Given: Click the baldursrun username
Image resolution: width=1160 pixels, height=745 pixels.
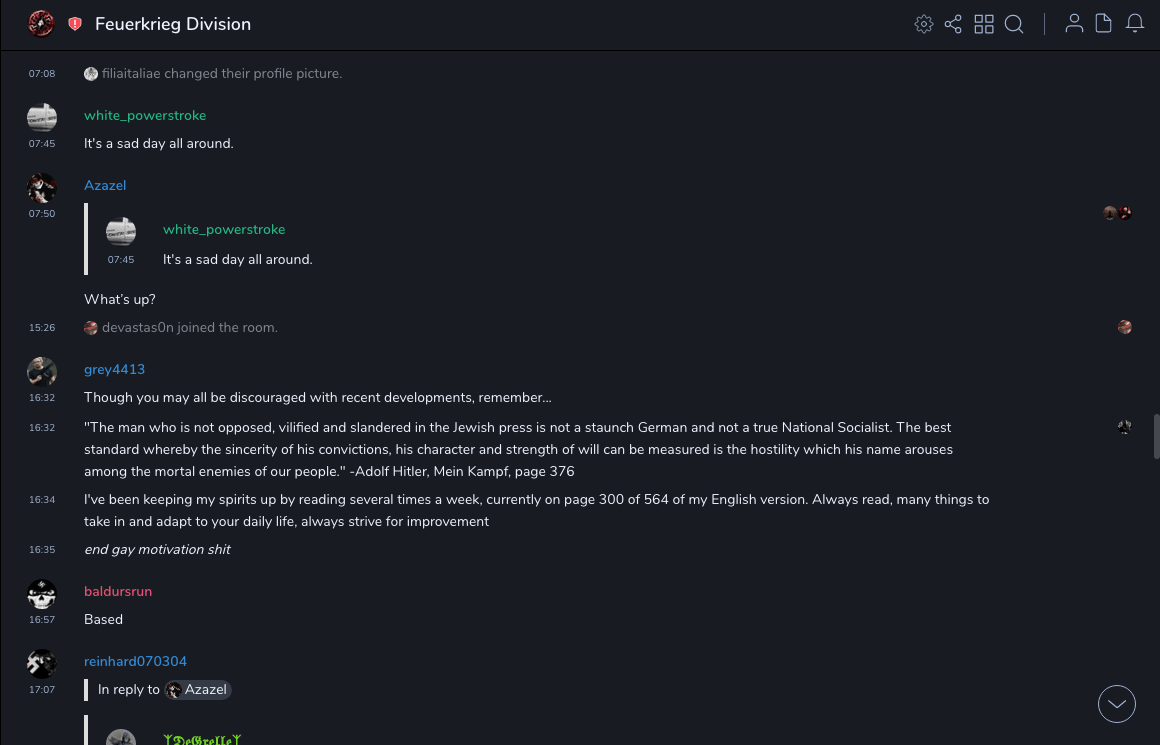Looking at the screenshot, I should [118, 591].
